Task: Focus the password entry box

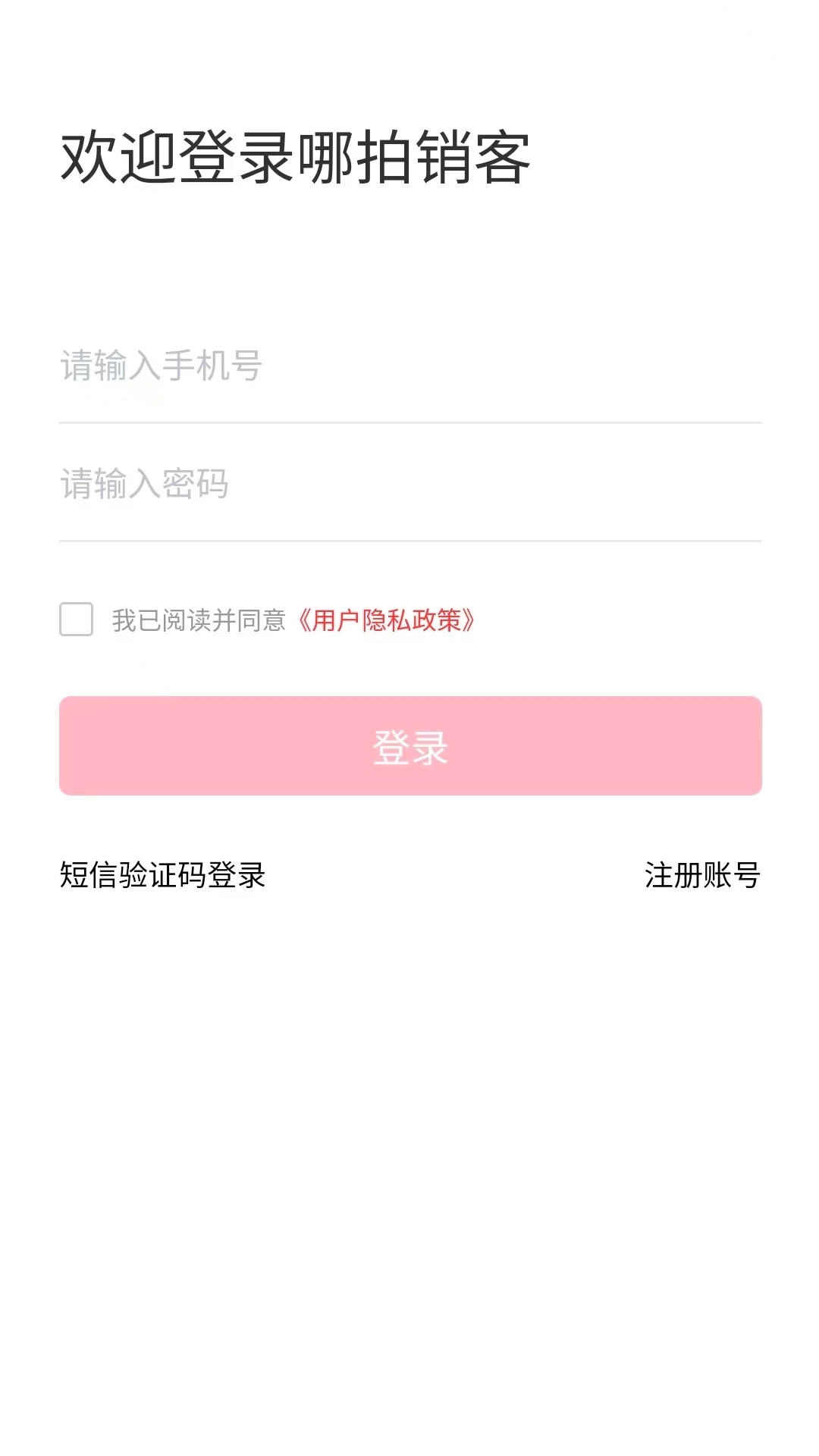Action: click(x=409, y=484)
